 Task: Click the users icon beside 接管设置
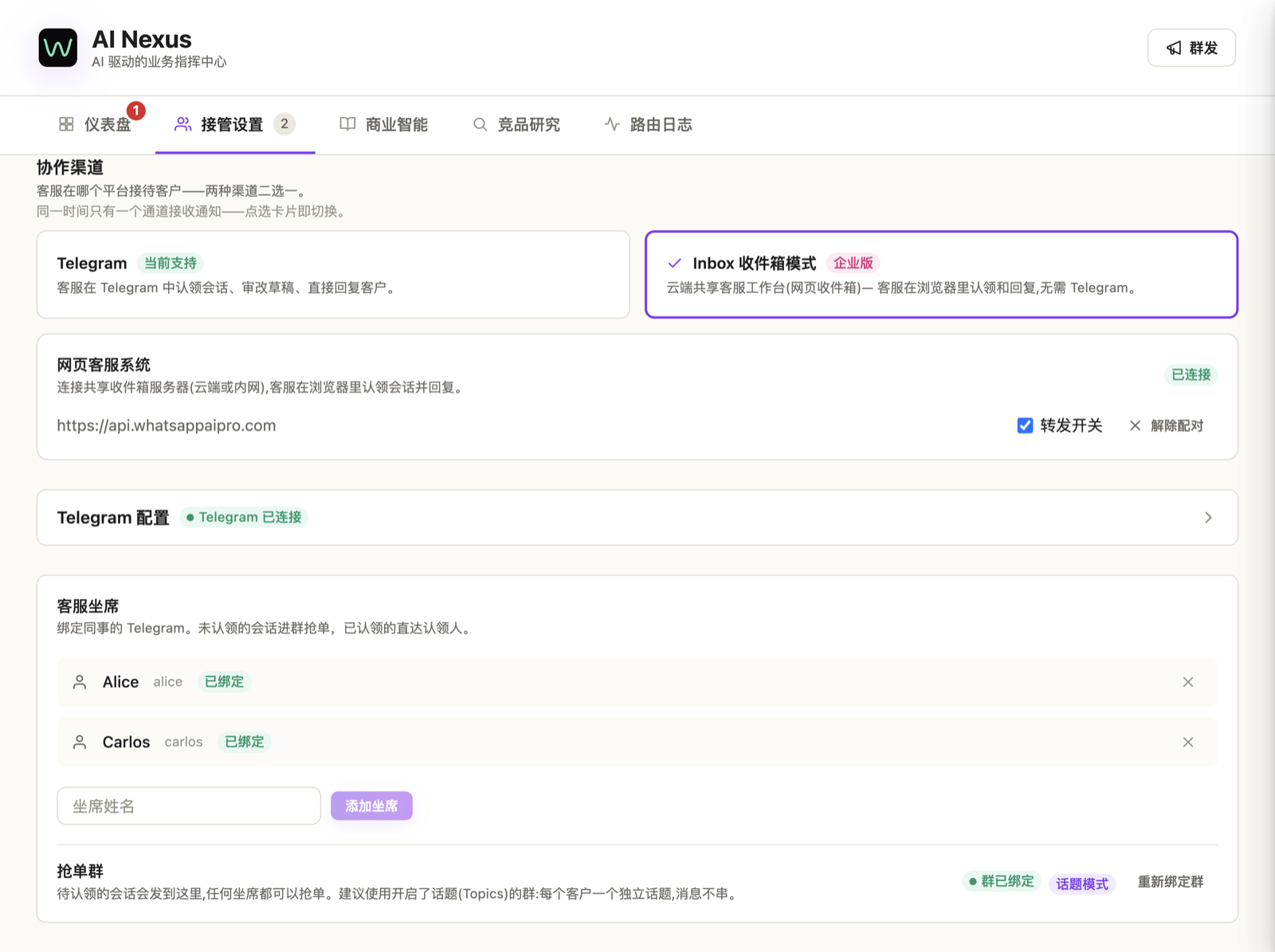(x=183, y=124)
